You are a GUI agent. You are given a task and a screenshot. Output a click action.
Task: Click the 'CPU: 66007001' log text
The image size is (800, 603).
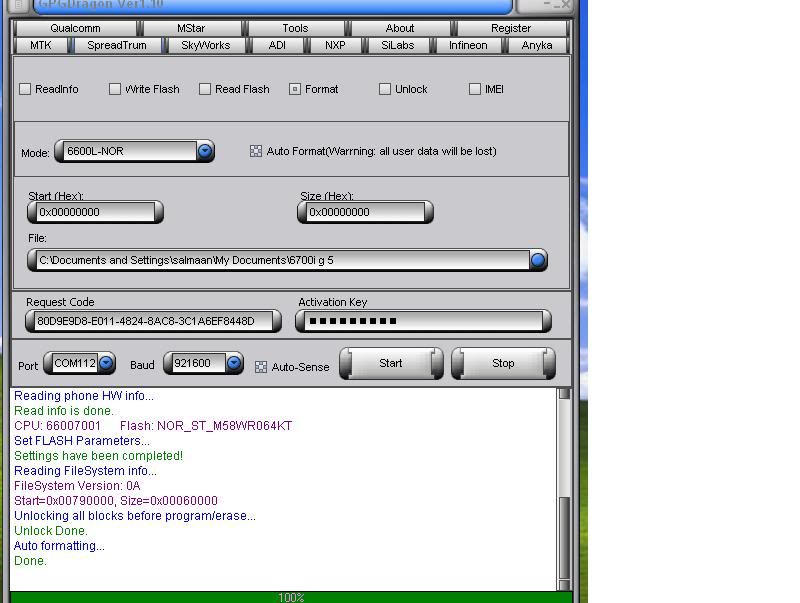[x=57, y=426]
